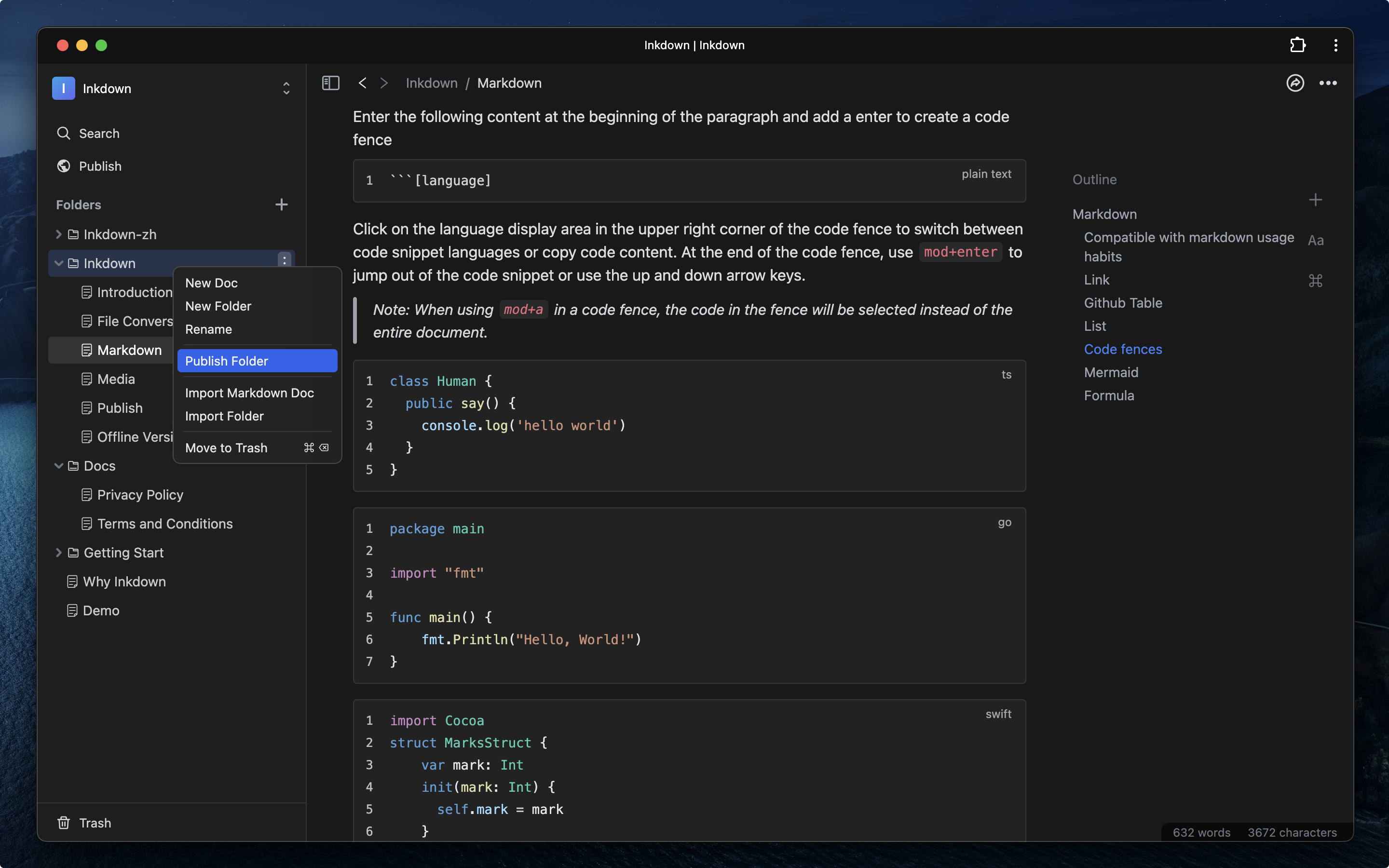Choose New Doc from context menu

[x=257, y=283]
